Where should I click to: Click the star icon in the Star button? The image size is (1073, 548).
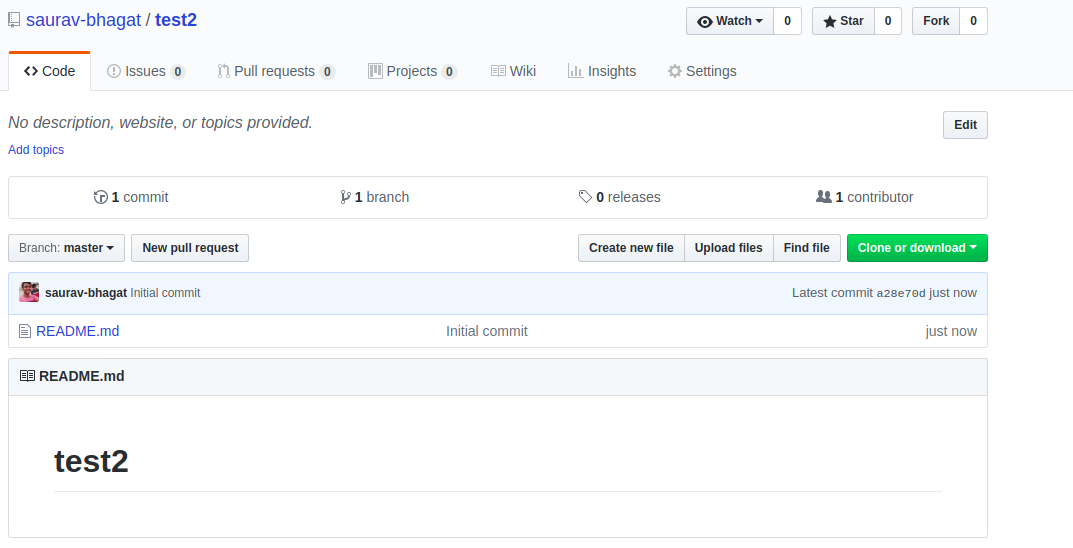pyautogui.click(x=830, y=22)
